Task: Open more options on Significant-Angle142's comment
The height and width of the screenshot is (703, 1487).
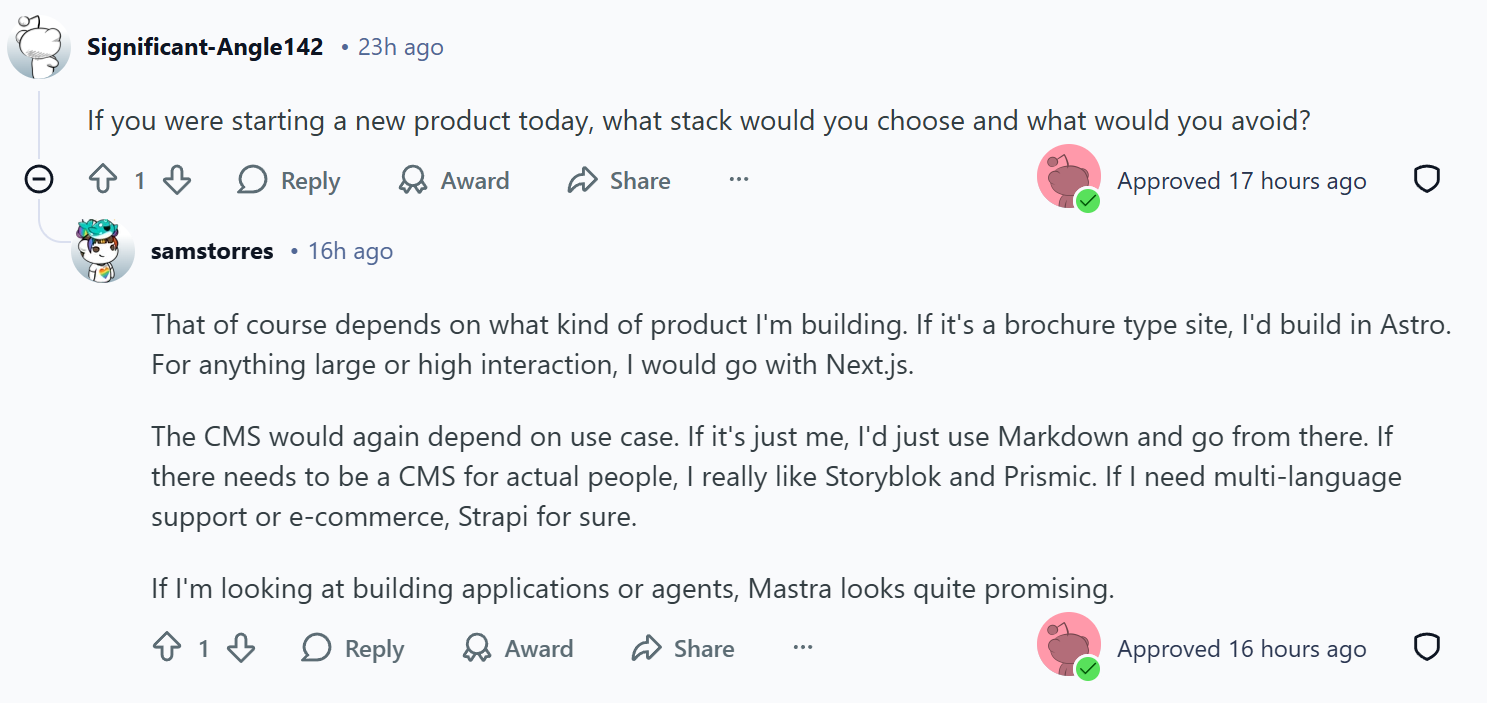Action: [x=739, y=180]
